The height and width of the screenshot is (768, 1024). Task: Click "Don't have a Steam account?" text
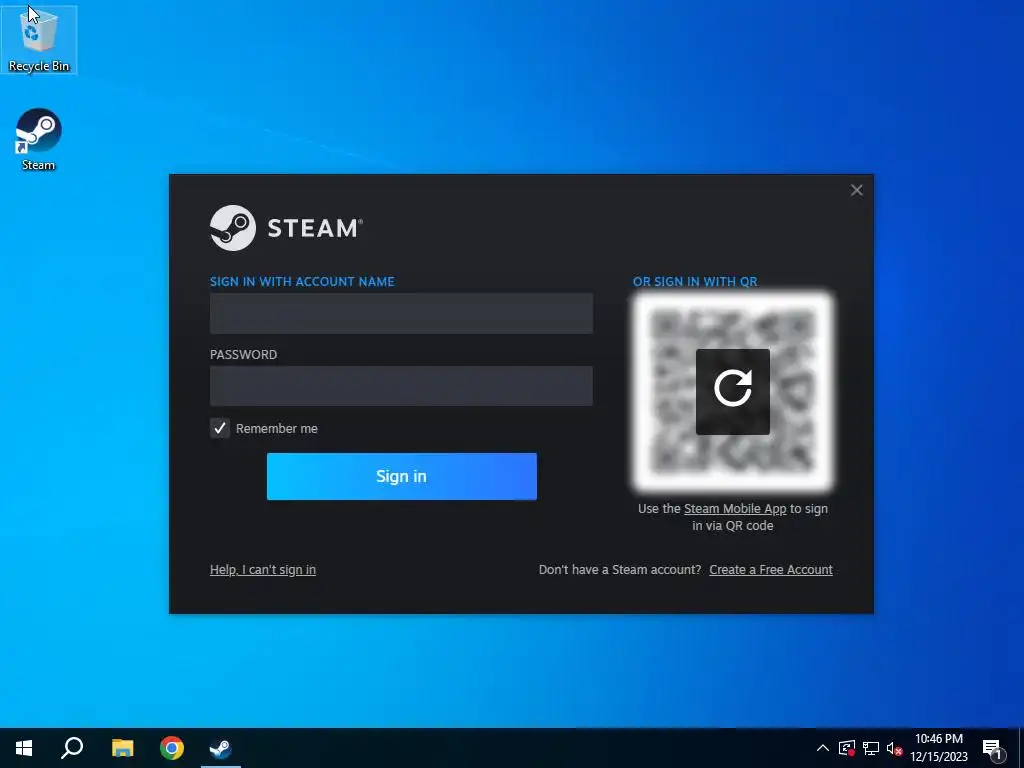tap(620, 569)
